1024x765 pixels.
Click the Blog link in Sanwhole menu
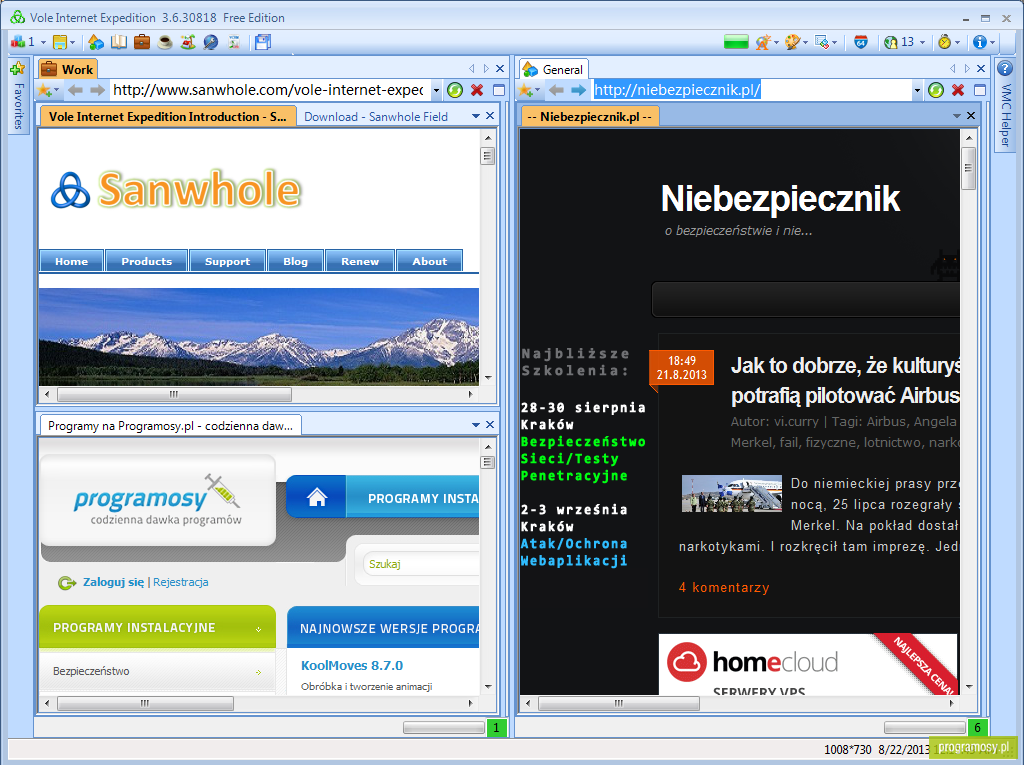[295, 261]
